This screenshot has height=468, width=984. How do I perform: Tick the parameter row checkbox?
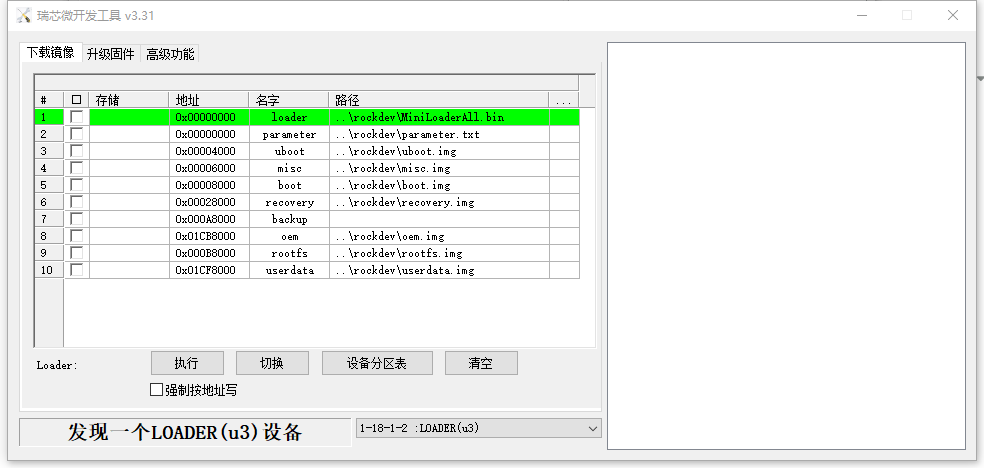pos(77,134)
